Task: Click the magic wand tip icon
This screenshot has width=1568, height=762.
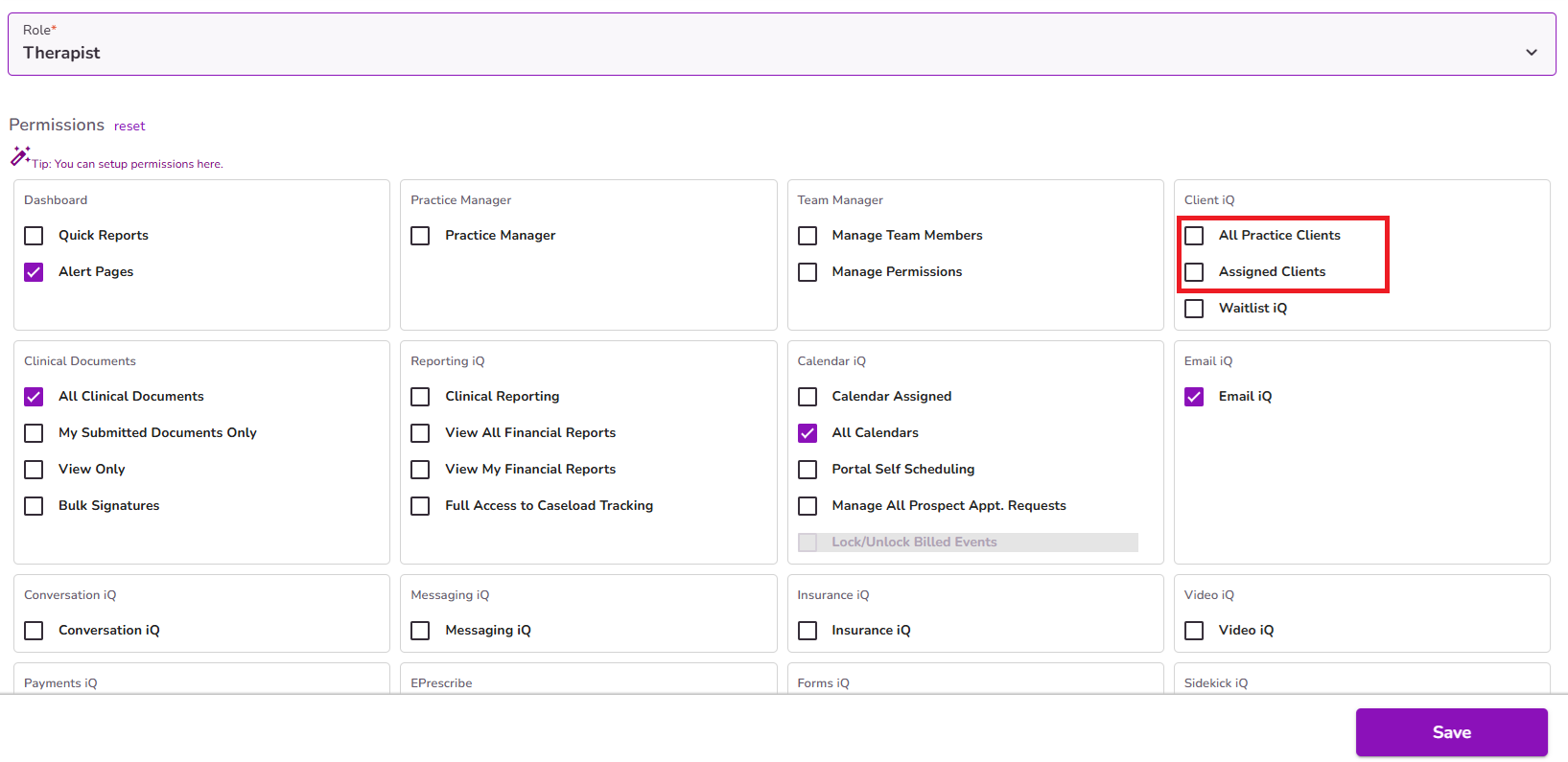Action: click(20, 155)
